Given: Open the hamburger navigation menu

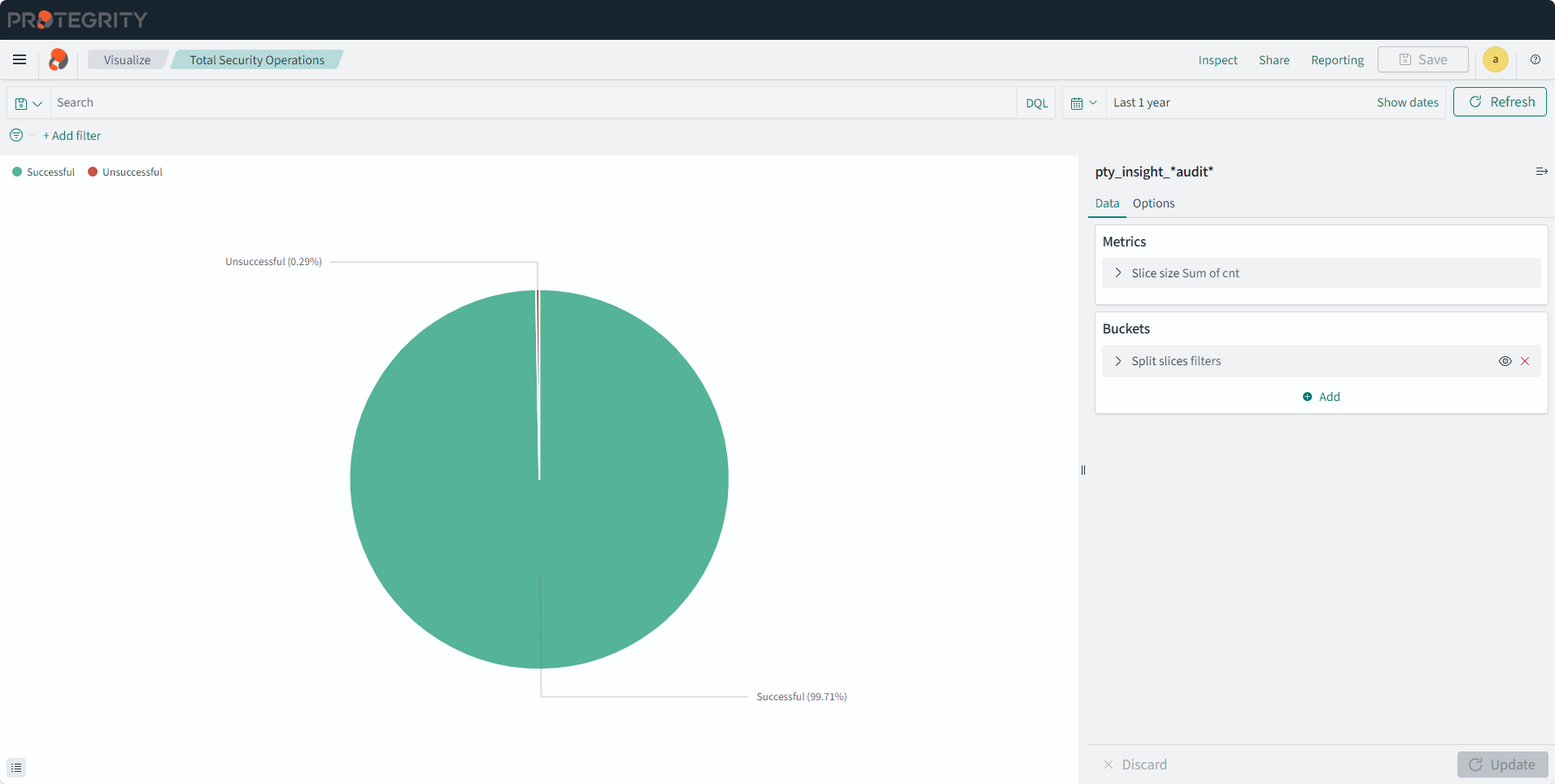Looking at the screenshot, I should (x=20, y=59).
